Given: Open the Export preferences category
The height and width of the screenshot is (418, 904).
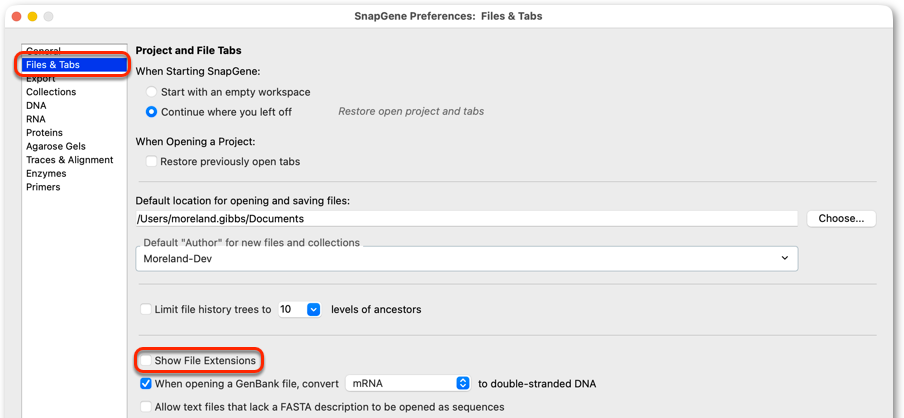Looking at the screenshot, I should coord(41,78).
